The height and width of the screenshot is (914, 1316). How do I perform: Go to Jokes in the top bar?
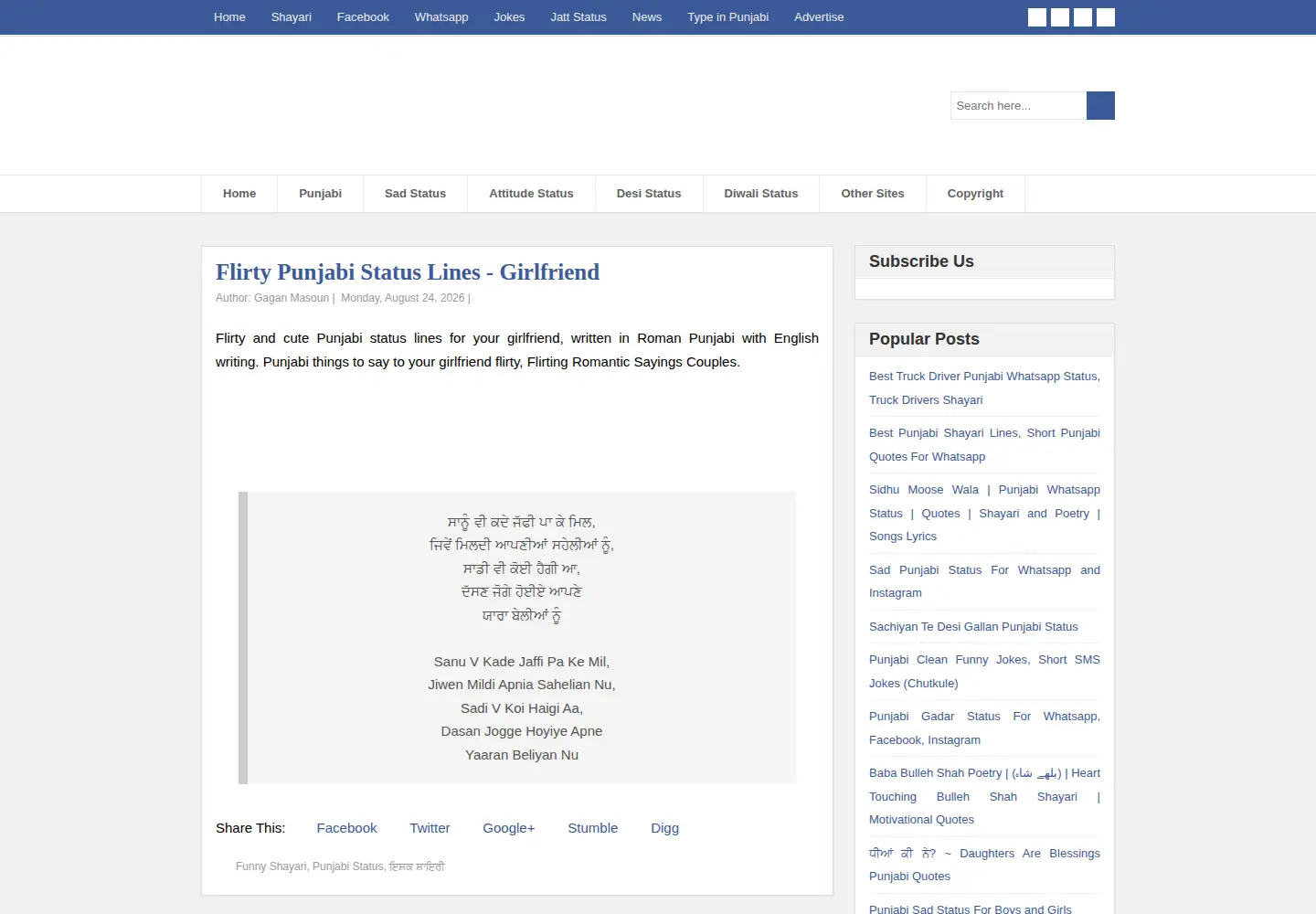coord(509,16)
